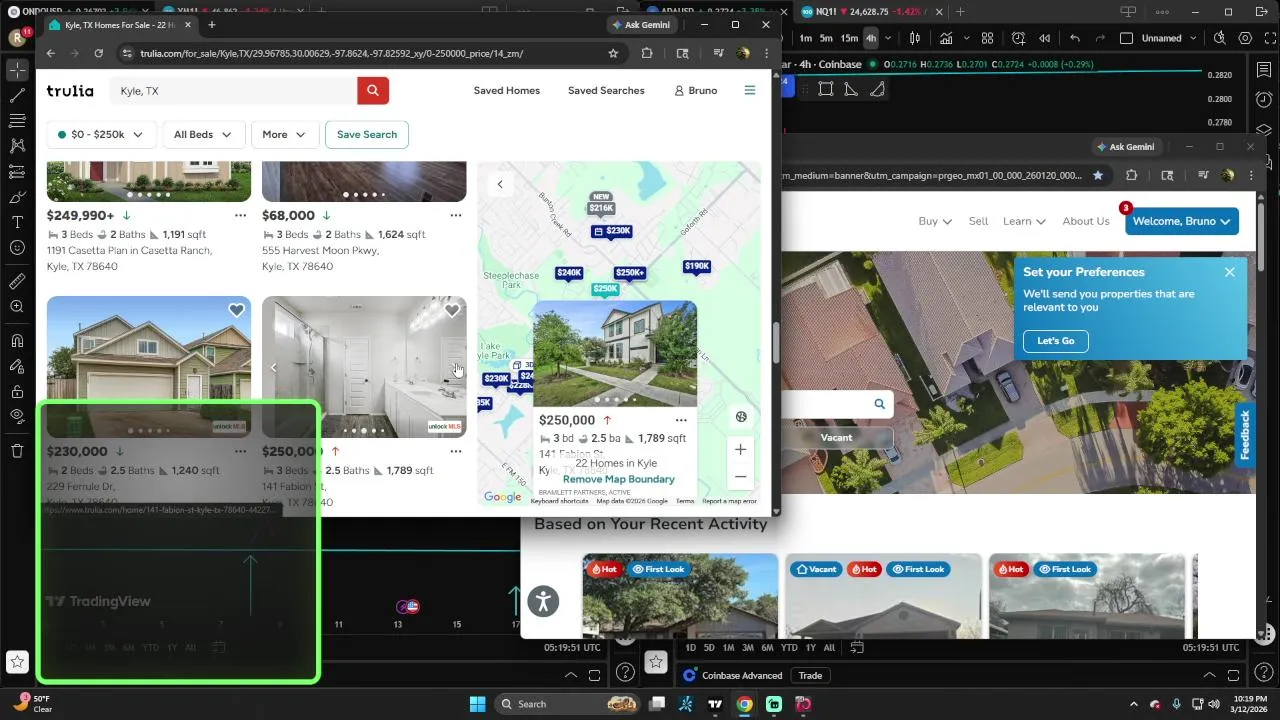Click the Kyle, TX search input
Image resolution: width=1280 pixels, height=720 pixels.
tap(234, 91)
